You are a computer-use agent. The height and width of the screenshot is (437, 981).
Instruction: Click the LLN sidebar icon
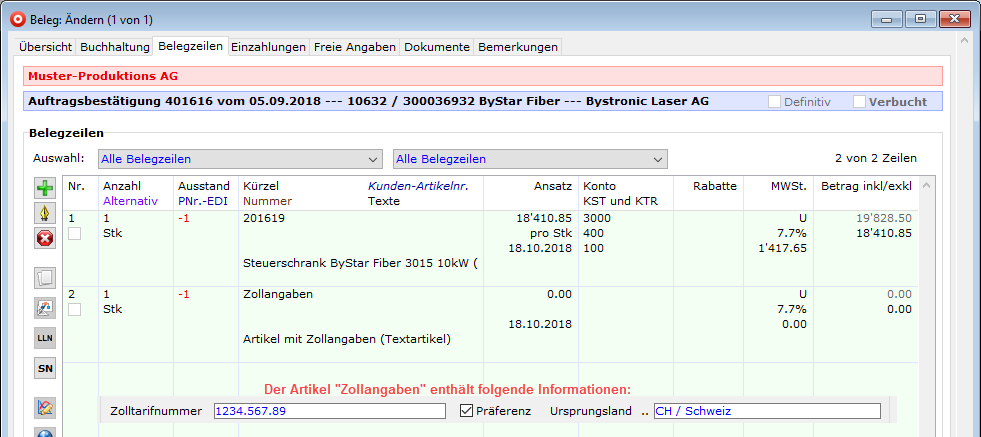click(x=45, y=338)
